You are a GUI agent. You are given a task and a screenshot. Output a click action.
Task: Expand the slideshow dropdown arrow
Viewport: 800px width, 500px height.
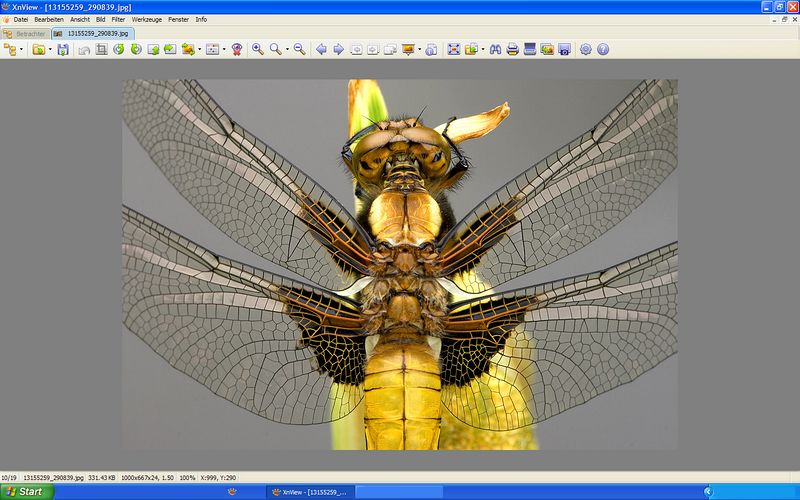pos(419,49)
